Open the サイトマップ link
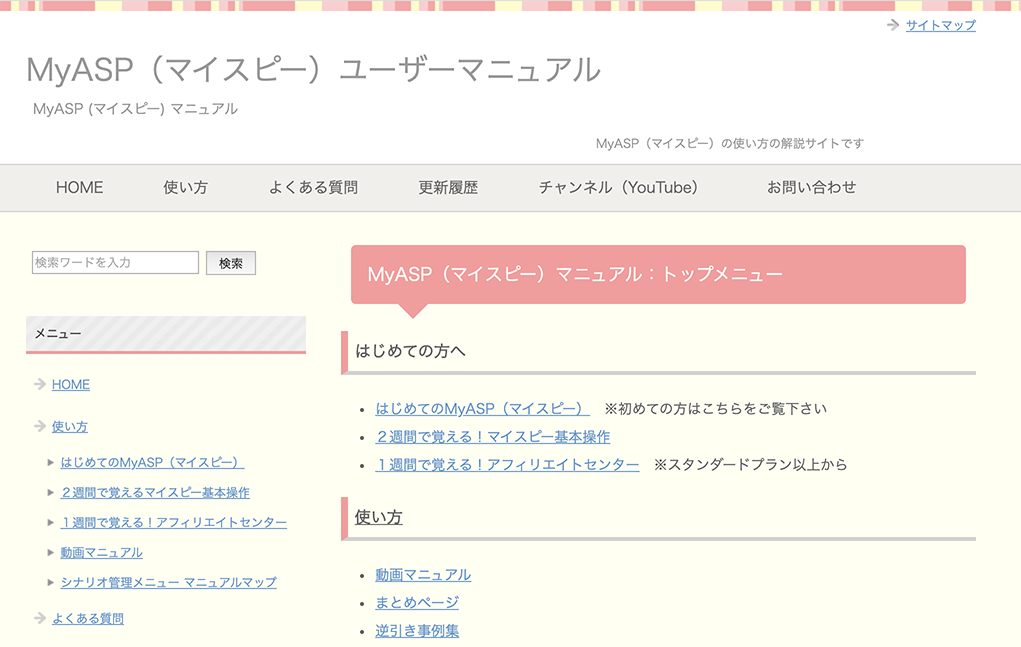This screenshot has height=647, width=1021. click(x=940, y=25)
